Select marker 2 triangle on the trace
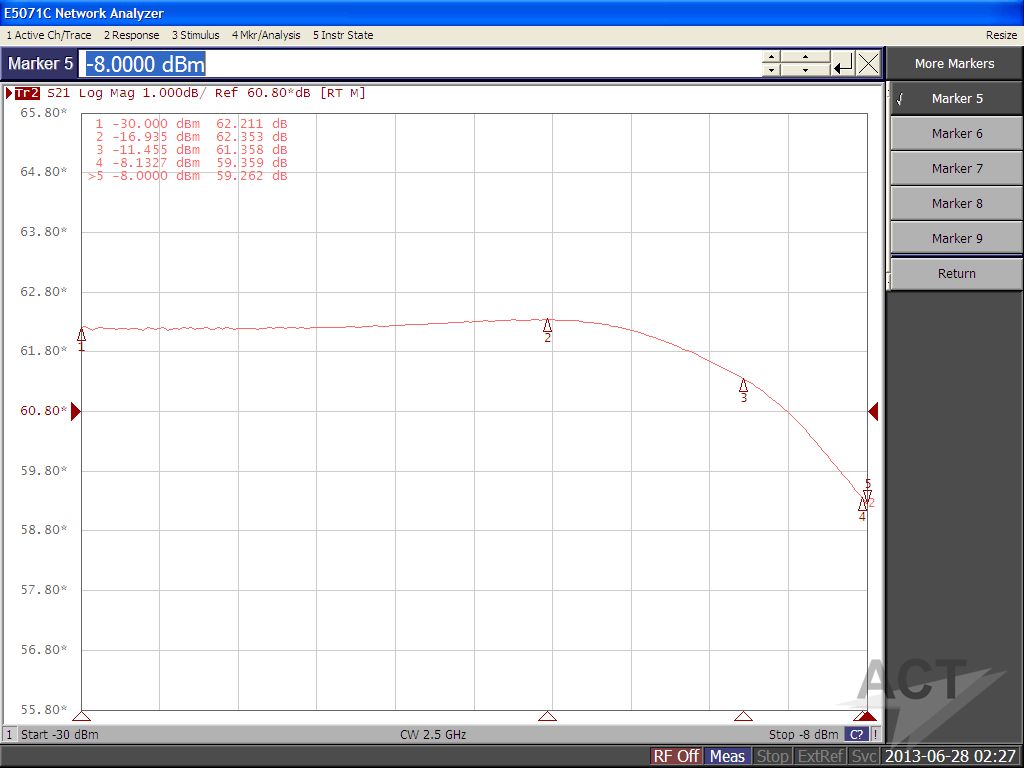Image resolution: width=1024 pixels, height=768 pixels. [x=547, y=325]
